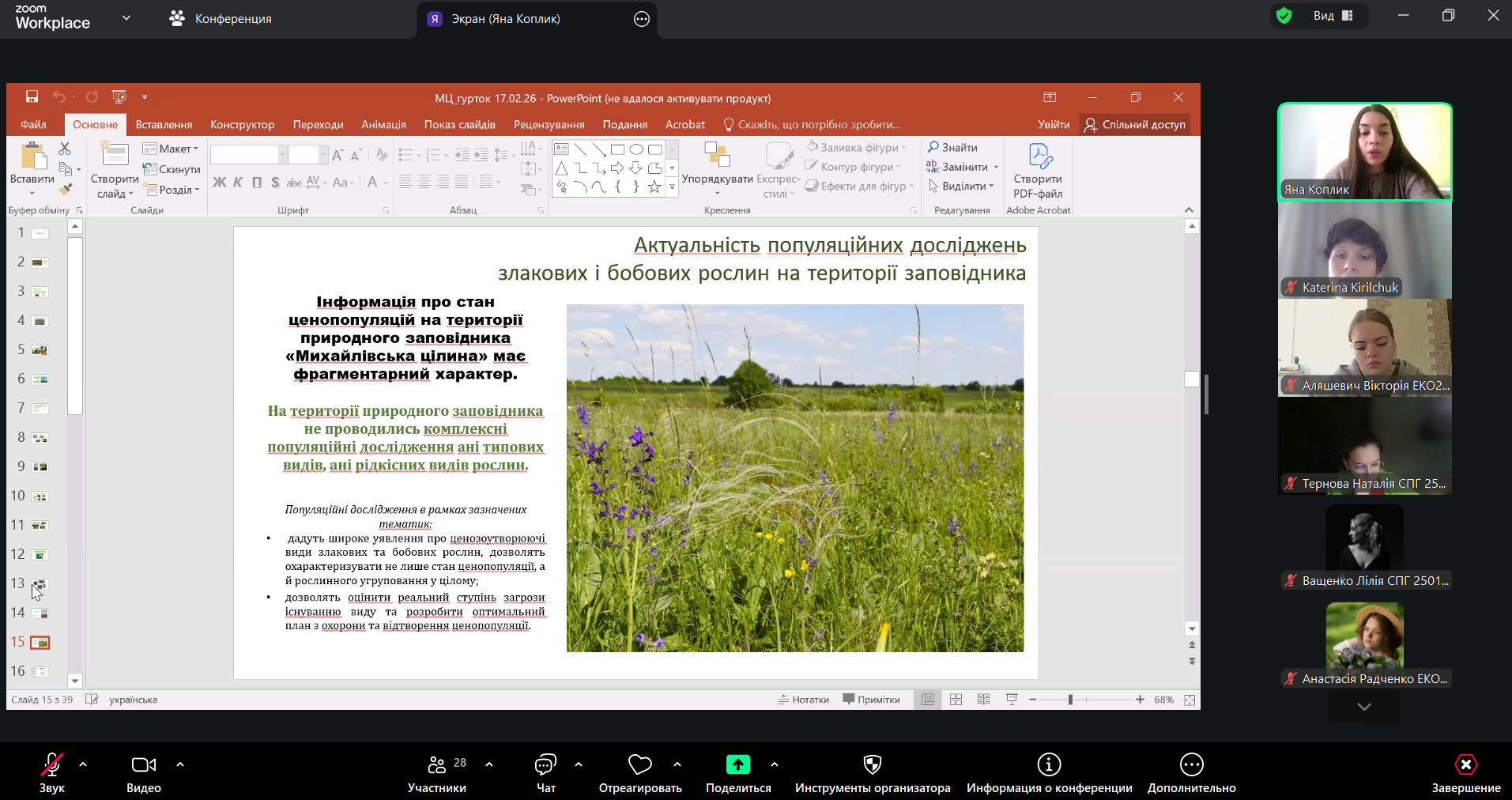Screen dimensions: 1512x800
Task: Click the Спільний доступ button
Action: [1135, 125]
